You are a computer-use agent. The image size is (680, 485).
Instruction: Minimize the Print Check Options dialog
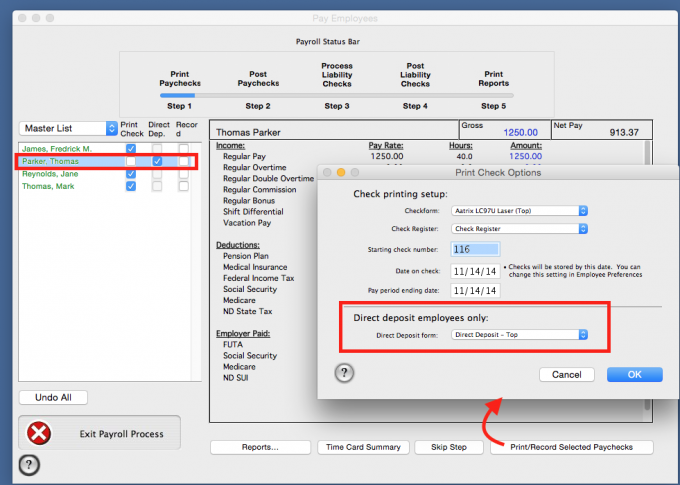pyautogui.click(x=341, y=173)
